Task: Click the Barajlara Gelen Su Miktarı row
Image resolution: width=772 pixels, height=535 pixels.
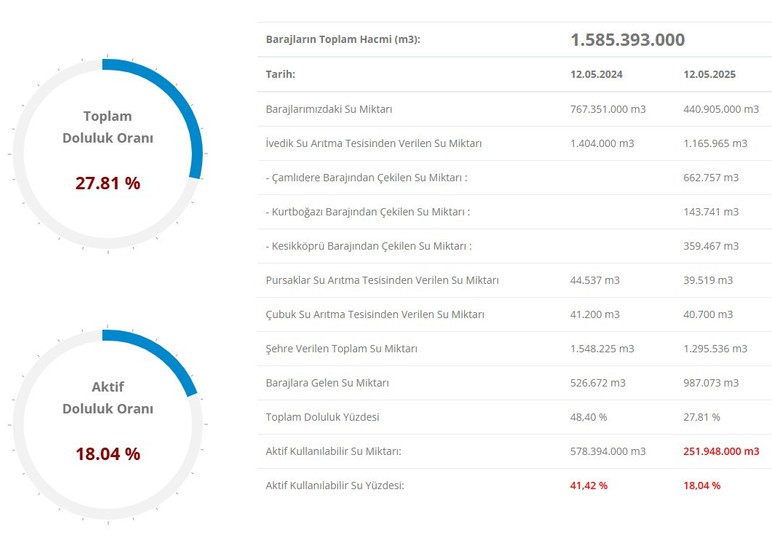Action: (x=515, y=383)
